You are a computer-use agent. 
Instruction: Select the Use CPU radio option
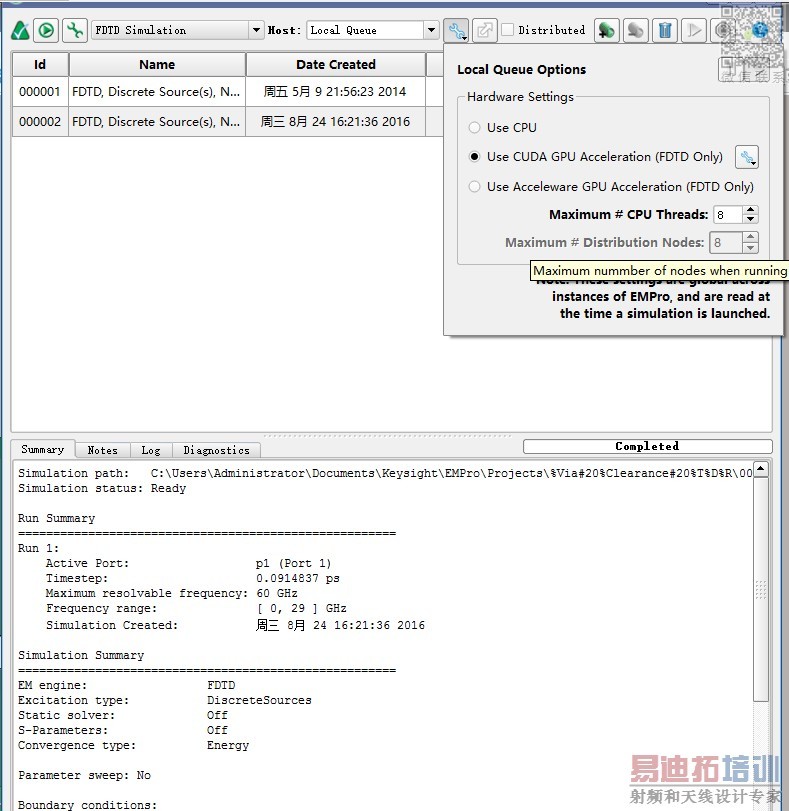(474, 127)
